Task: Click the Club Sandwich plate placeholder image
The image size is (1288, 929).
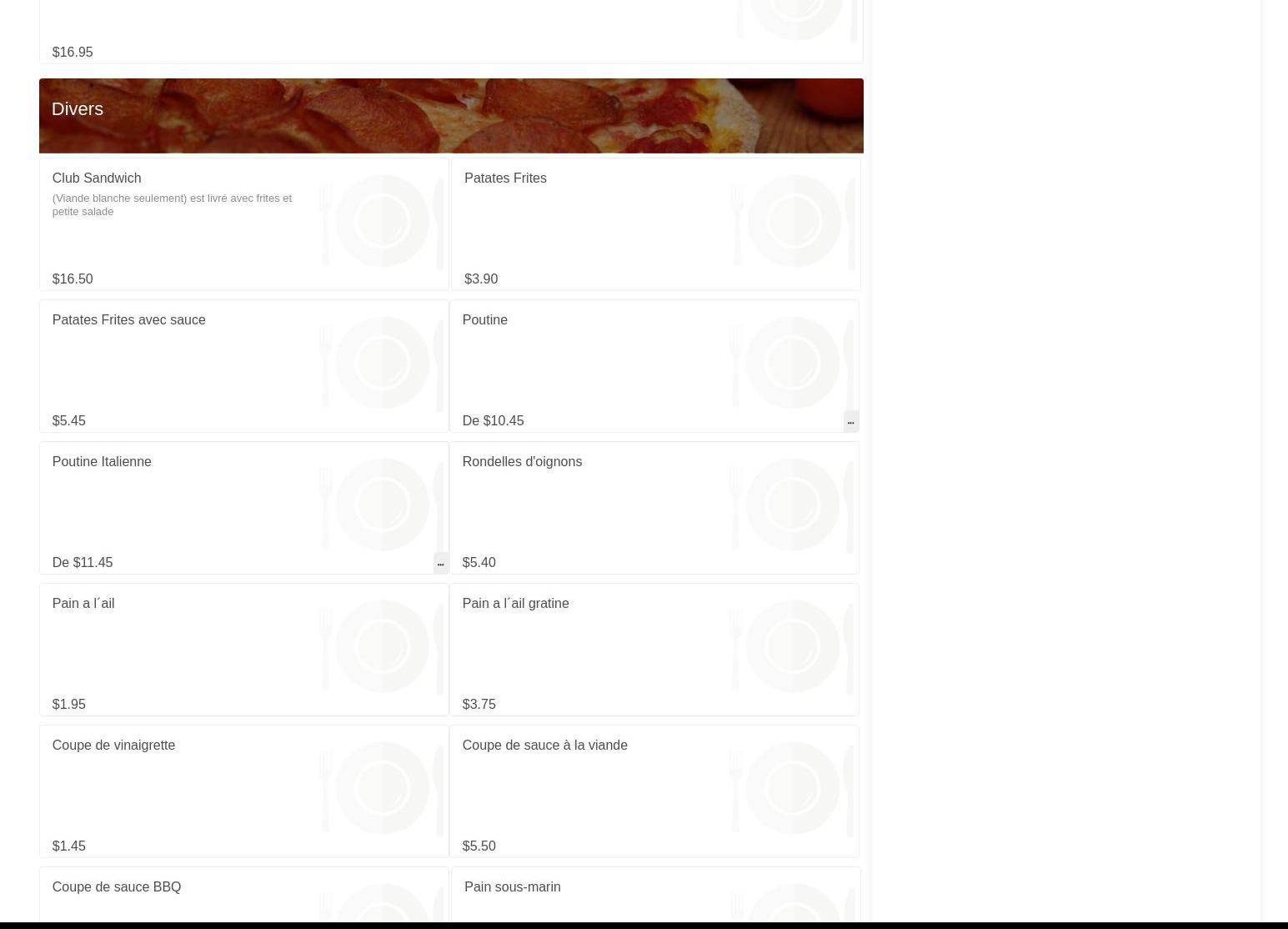Action: point(382,221)
